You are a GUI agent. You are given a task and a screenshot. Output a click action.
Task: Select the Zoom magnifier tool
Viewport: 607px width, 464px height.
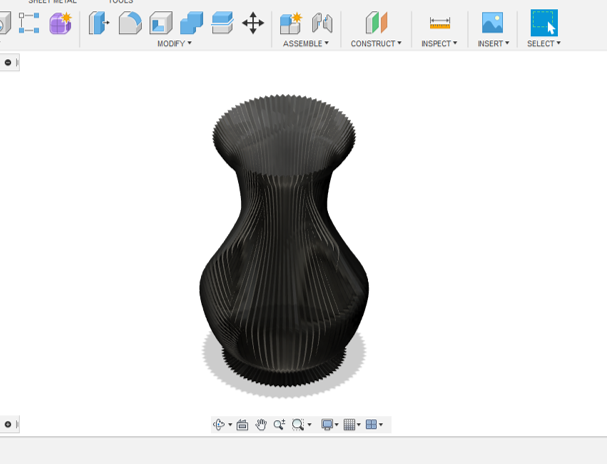[279, 425]
